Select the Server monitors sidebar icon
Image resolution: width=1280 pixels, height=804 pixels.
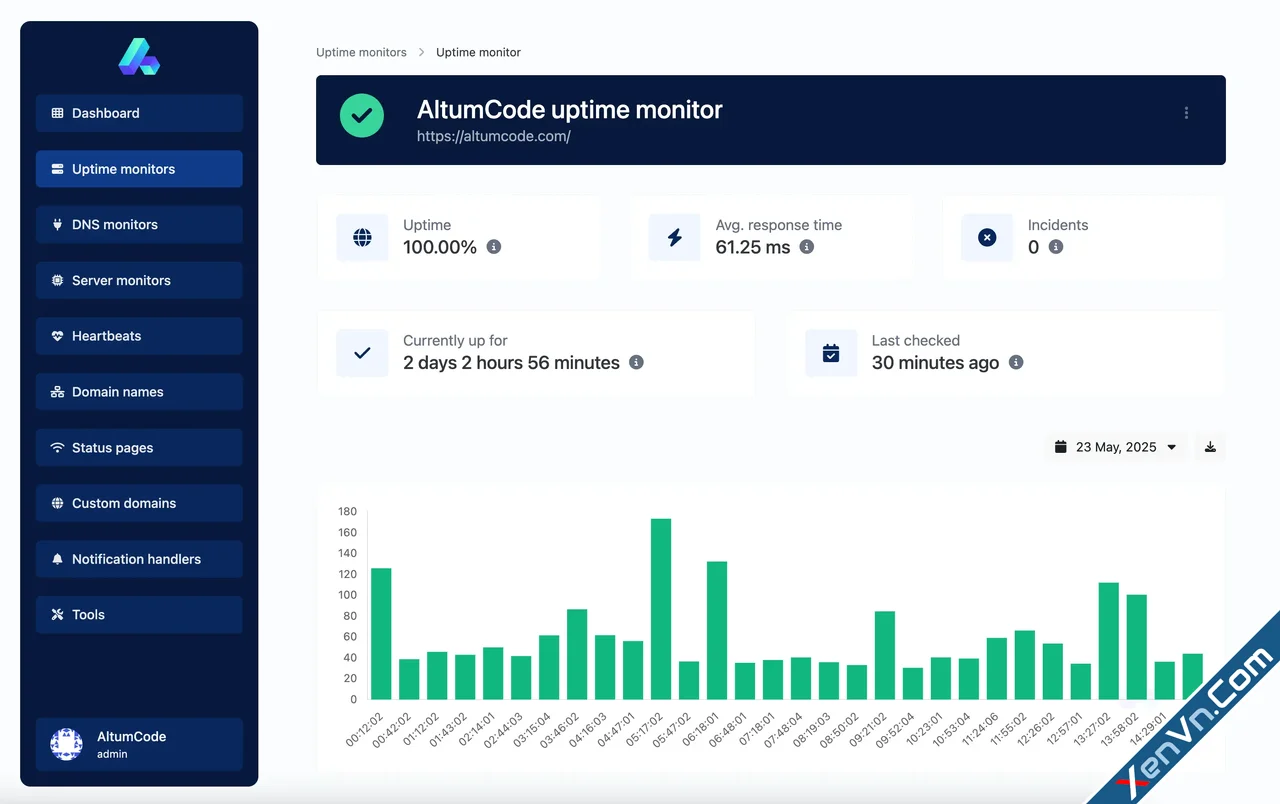tap(60, 280)
